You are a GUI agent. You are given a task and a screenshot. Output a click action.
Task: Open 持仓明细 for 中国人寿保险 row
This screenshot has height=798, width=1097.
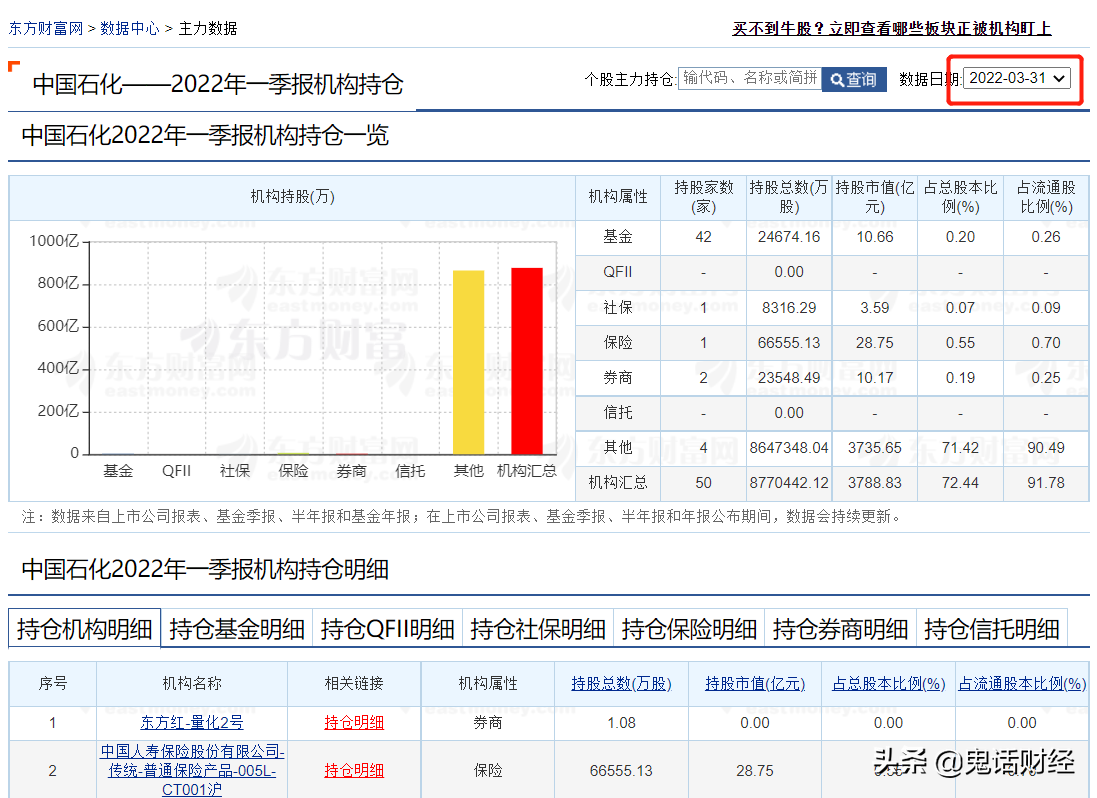click(354, 770)
